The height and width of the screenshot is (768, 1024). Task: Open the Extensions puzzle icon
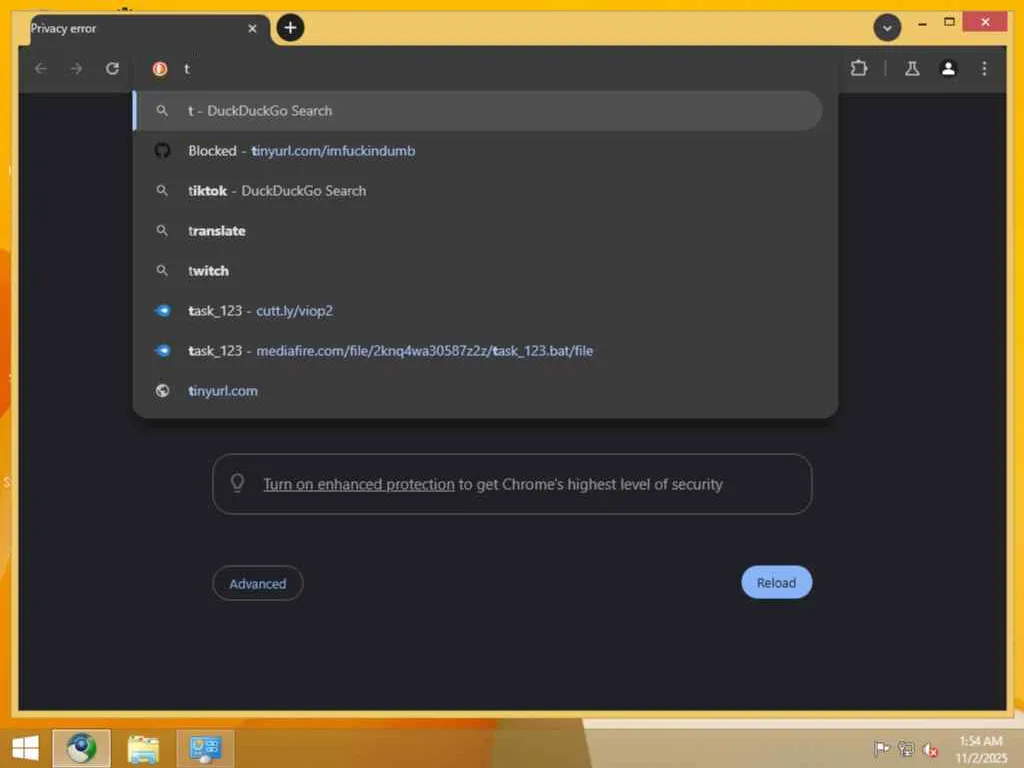[x=859, y=68]
